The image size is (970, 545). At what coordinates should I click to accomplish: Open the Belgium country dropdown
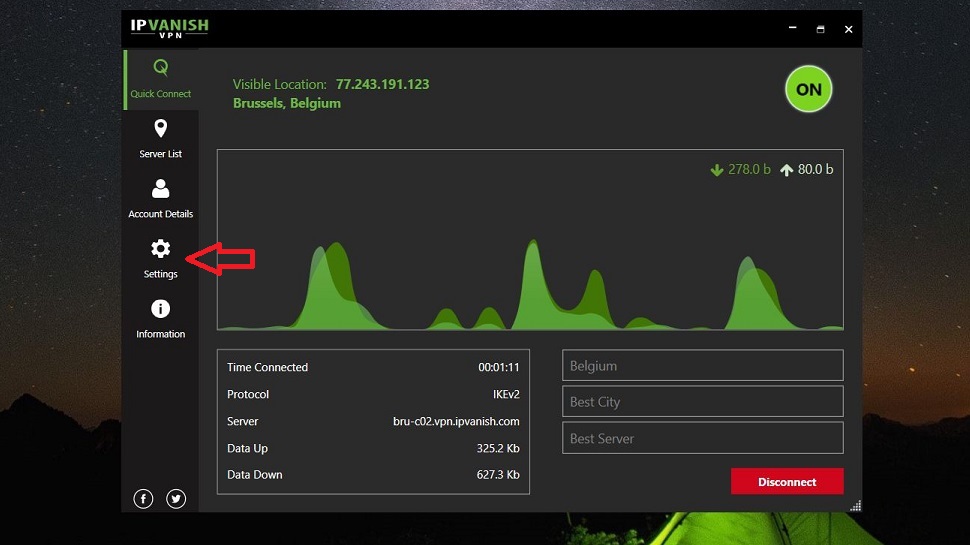click(x=702, y=366)
